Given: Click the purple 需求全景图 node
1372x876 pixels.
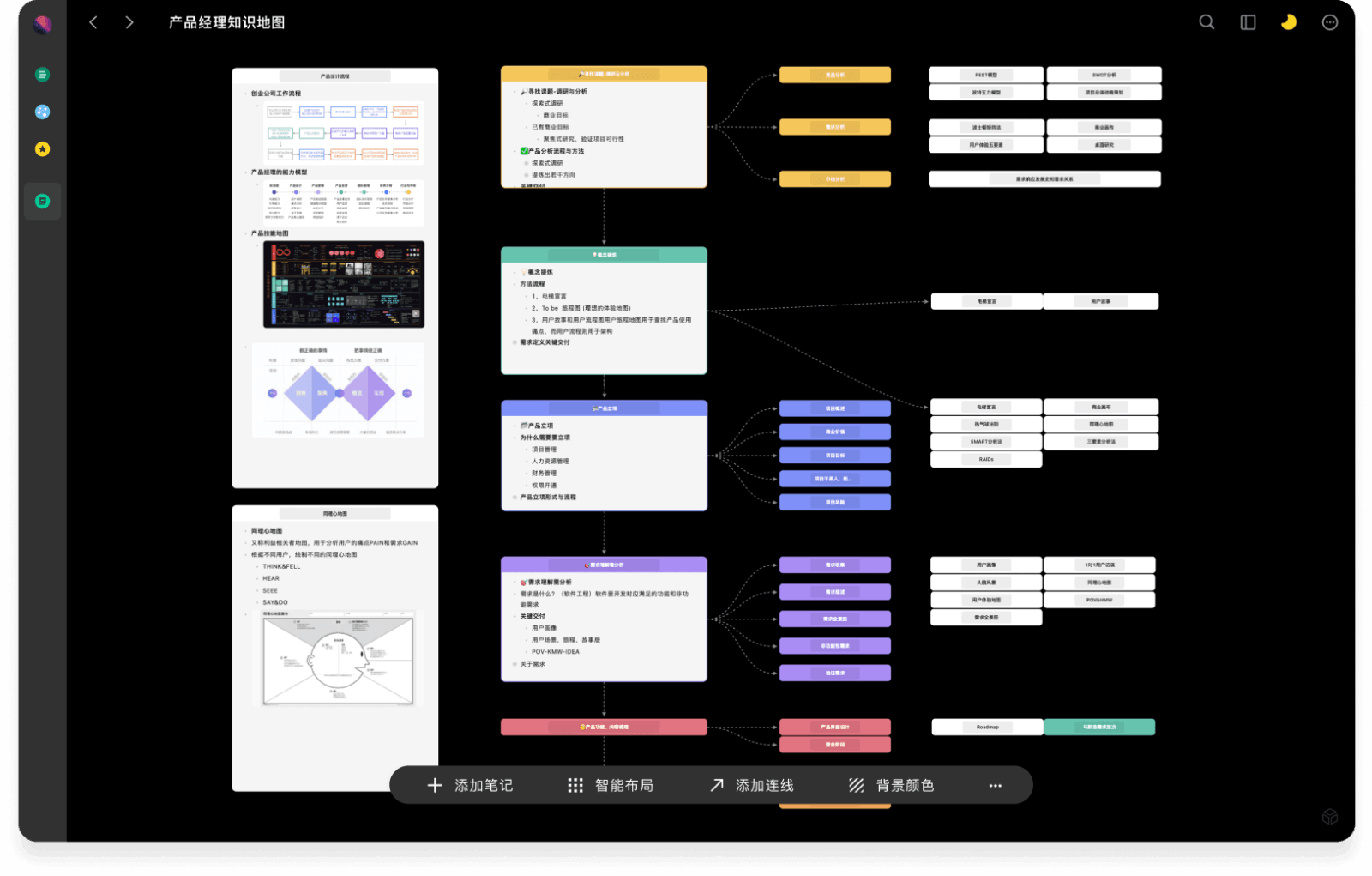Looking at the screenshot, I should [x=835, y=619].
